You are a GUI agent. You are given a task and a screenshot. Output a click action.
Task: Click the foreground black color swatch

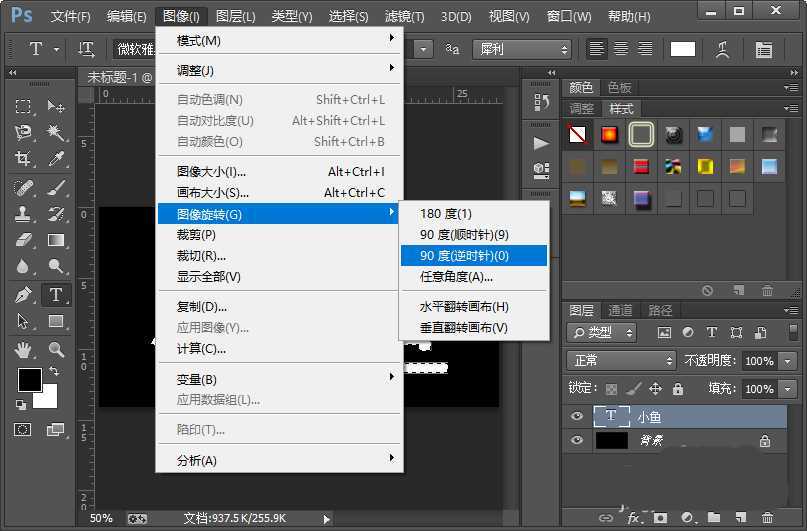(29, 380)
